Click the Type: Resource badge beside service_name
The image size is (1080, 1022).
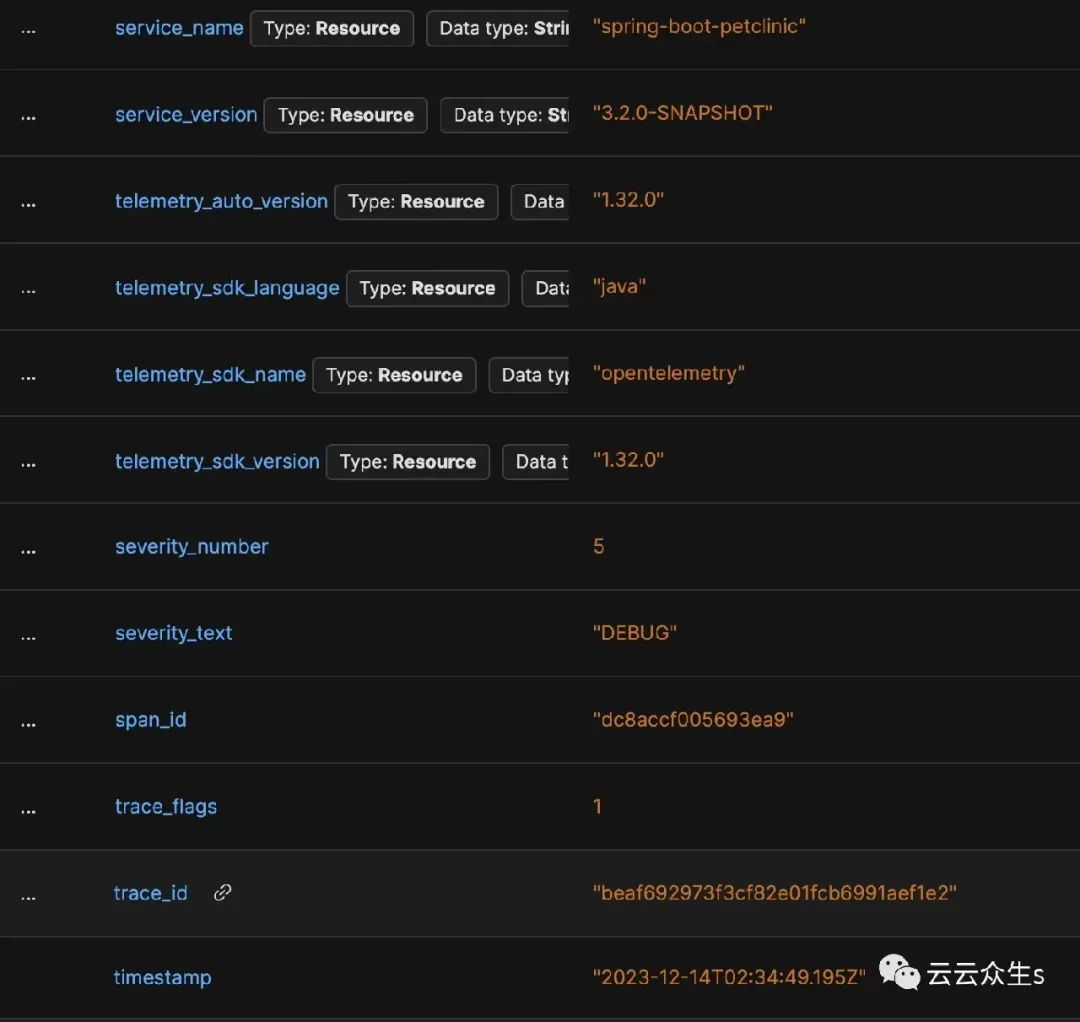pyautogui.click(x=331, y=29)
